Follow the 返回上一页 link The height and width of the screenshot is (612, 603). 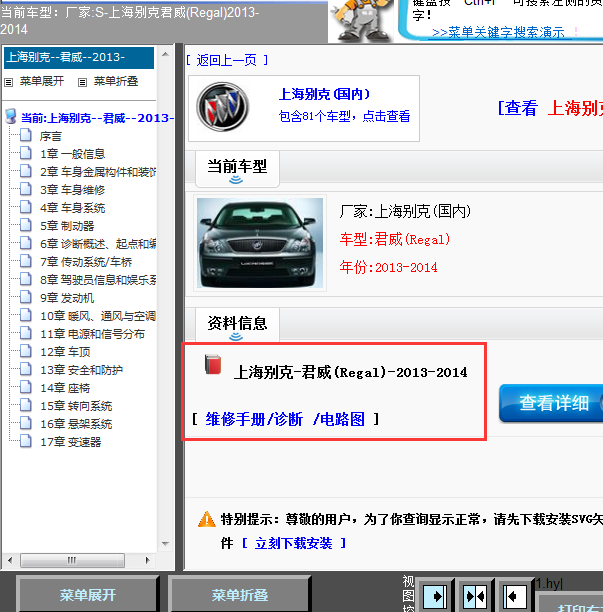point(227,60)
